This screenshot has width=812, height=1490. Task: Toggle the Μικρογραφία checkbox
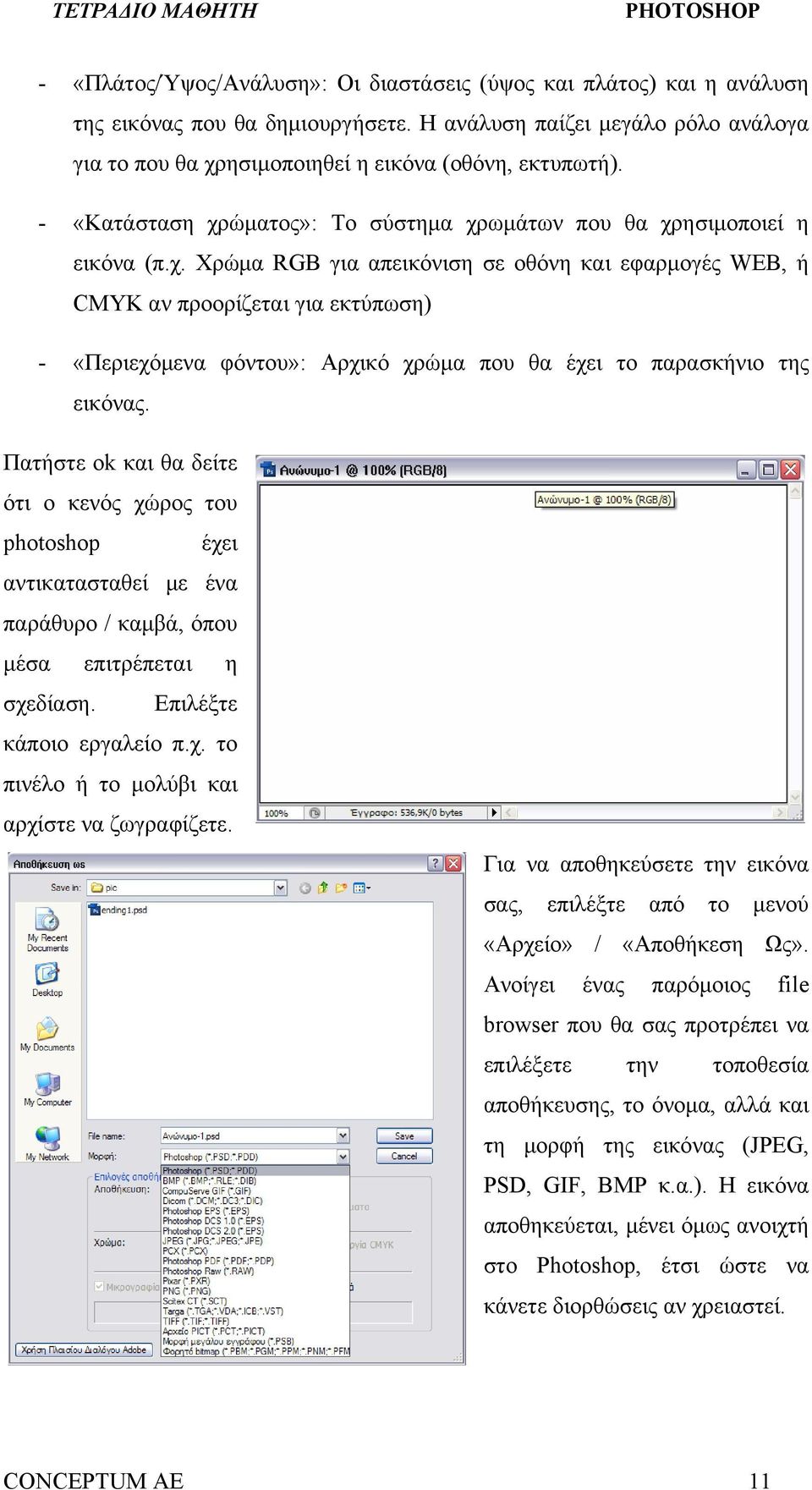pos(99,1286)
